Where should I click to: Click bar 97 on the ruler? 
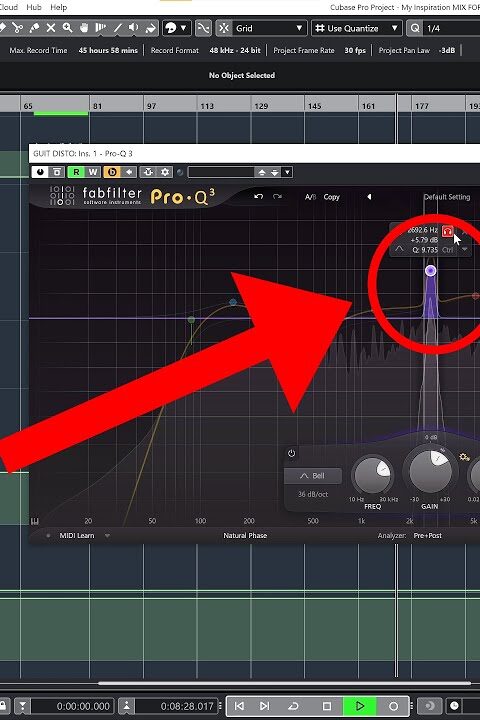click(152, 106)
